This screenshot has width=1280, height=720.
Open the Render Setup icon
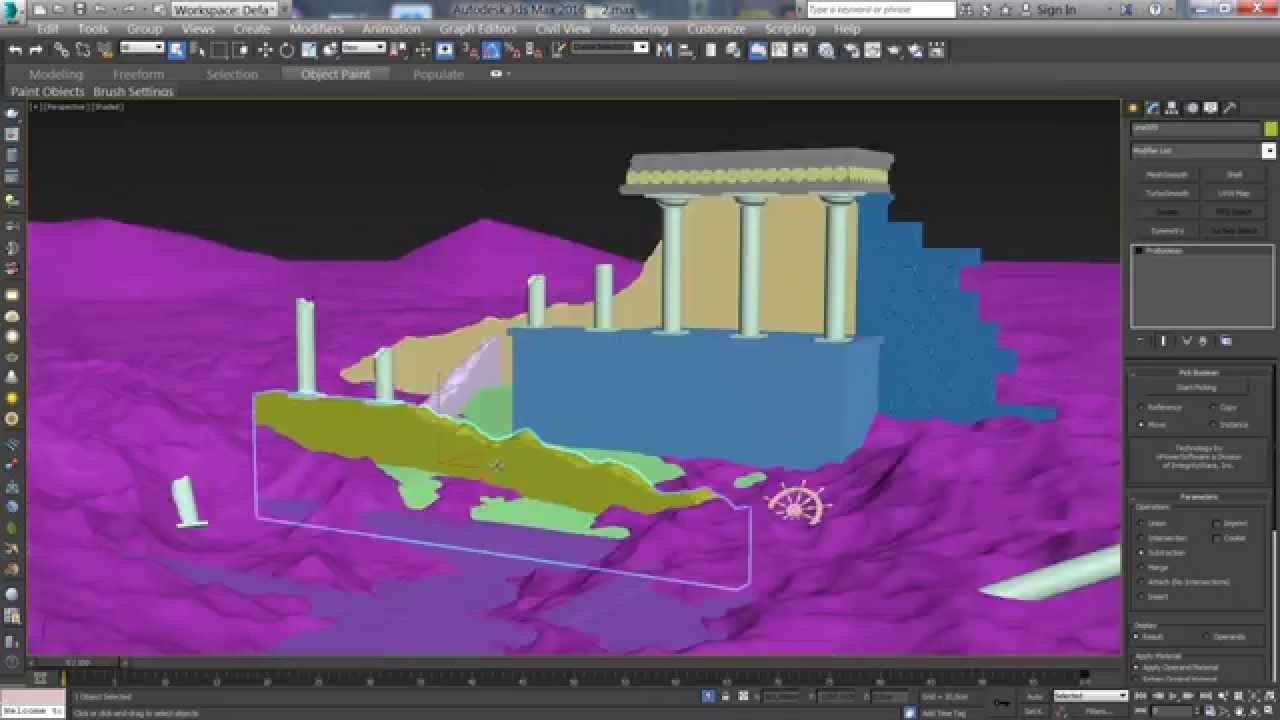coord(851,50)
